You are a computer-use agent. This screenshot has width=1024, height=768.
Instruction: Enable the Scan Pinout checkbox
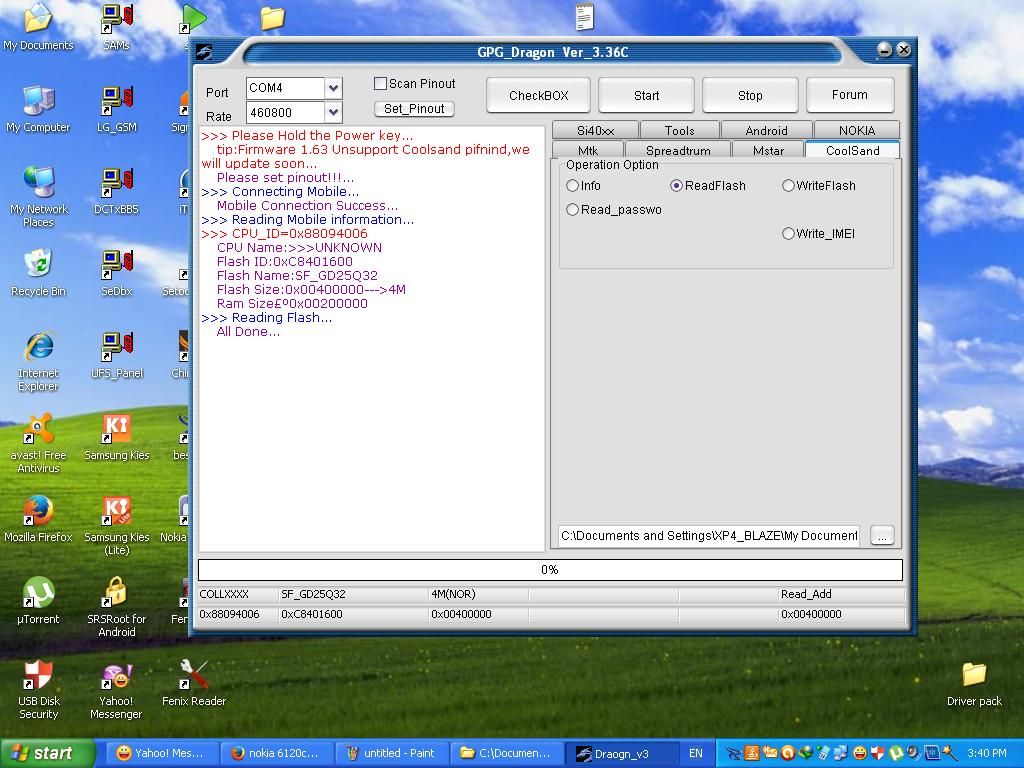[x=381, y=84]
